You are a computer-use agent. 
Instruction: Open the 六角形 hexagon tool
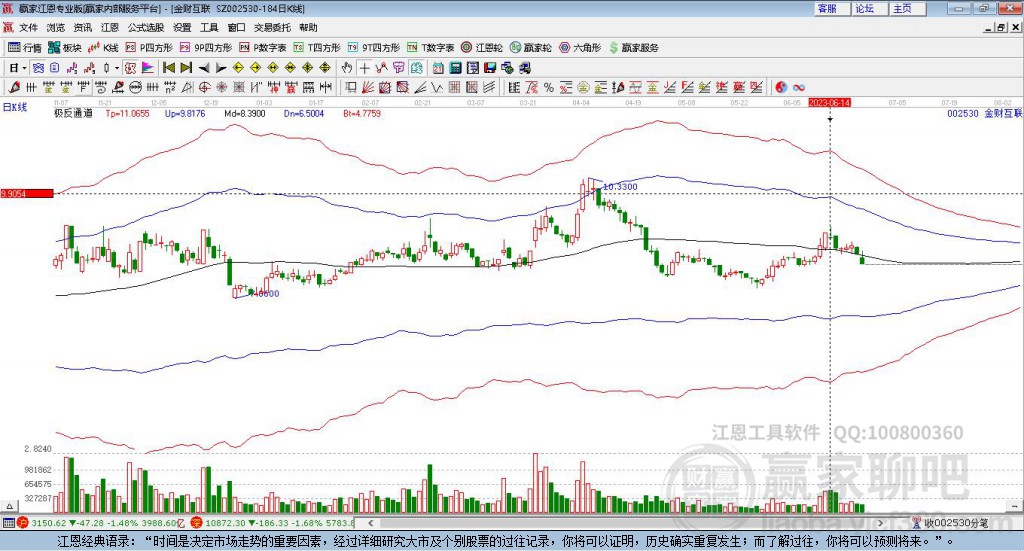580,48
